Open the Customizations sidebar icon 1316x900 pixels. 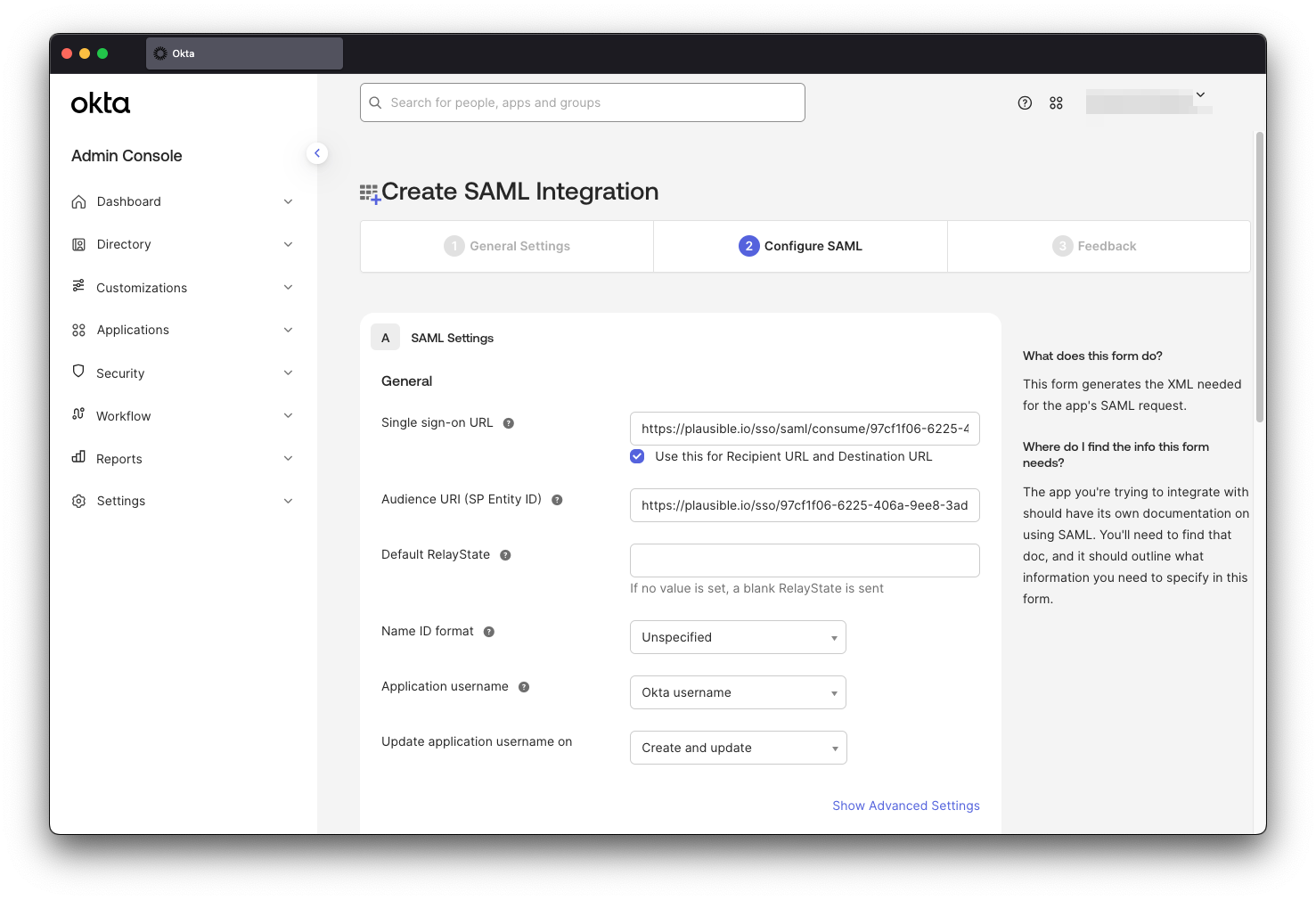point(78,287)
